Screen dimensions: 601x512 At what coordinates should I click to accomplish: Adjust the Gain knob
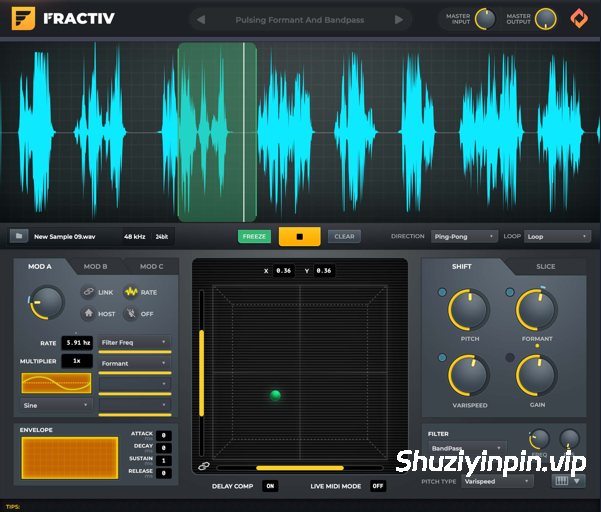tap(537, 375)
